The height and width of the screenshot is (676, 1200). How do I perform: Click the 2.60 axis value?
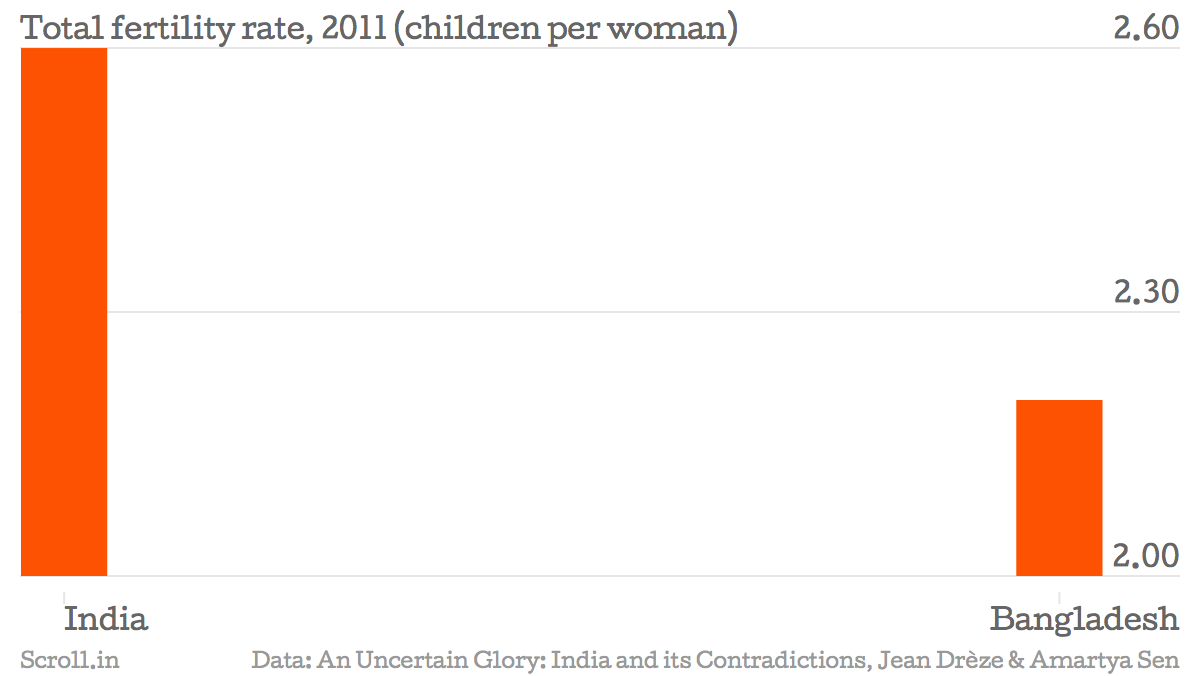pyautogui.click(x=1146, y=28)
